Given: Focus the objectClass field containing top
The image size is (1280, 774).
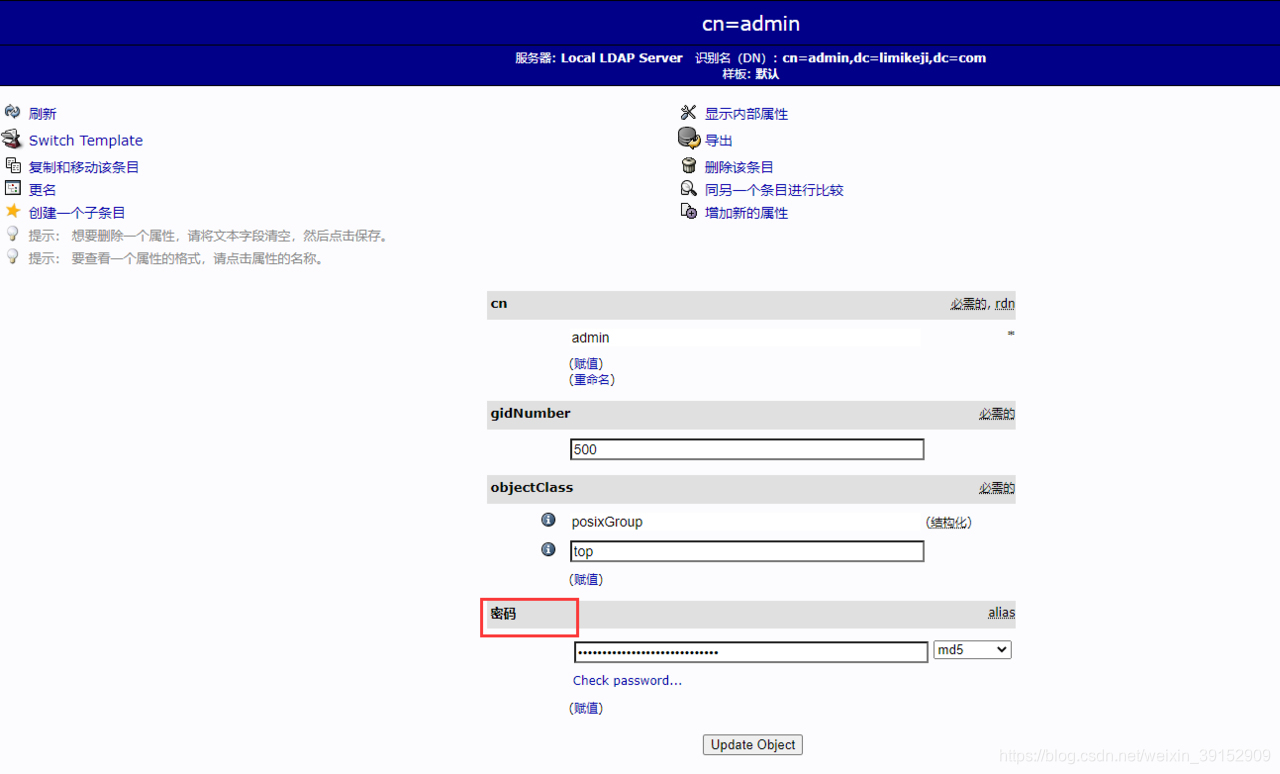Looking at the screenshot, I should pos(747,551).
